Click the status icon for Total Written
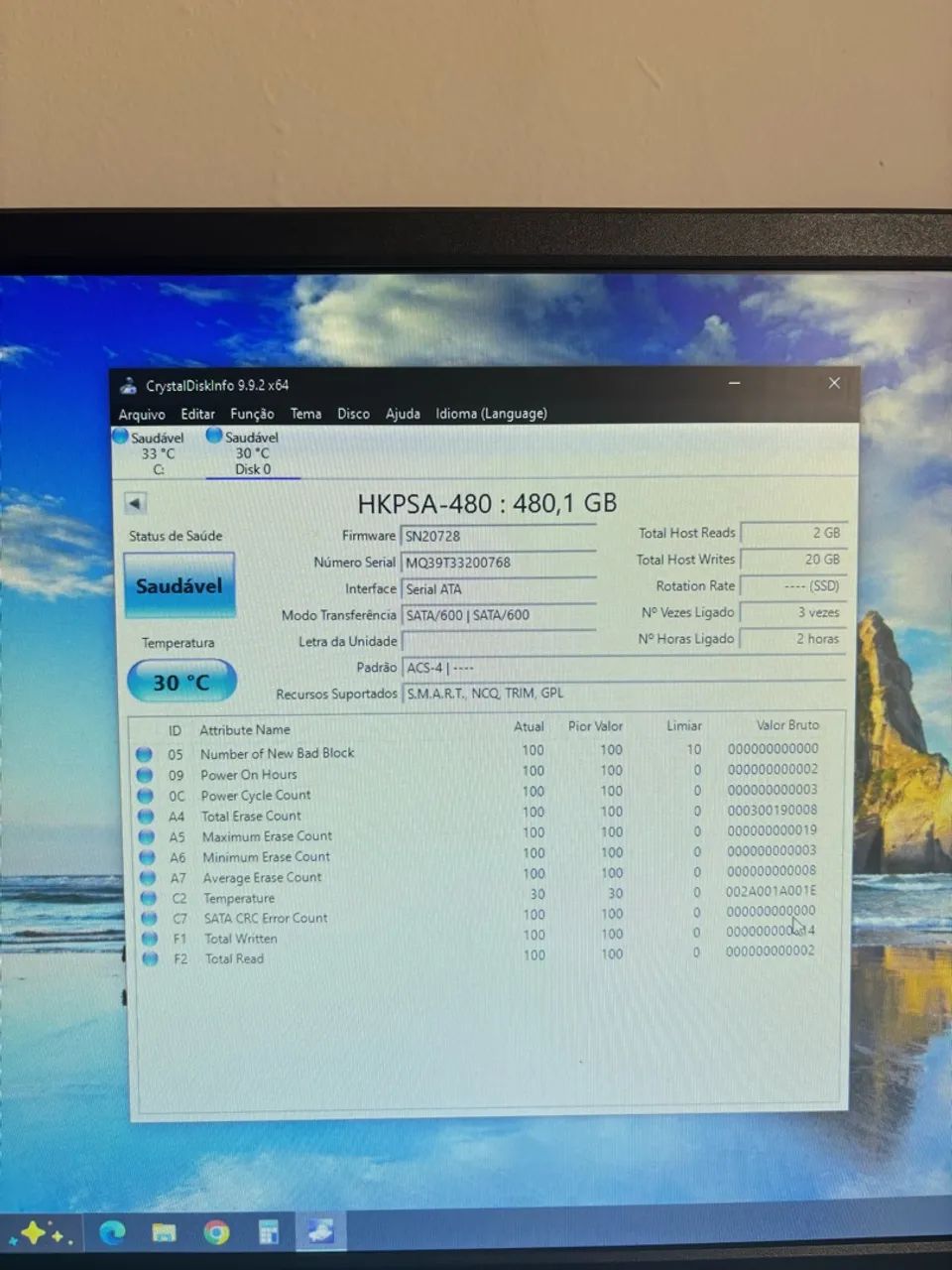Screen dimensions: 952x1270 (x=150, y=939)
